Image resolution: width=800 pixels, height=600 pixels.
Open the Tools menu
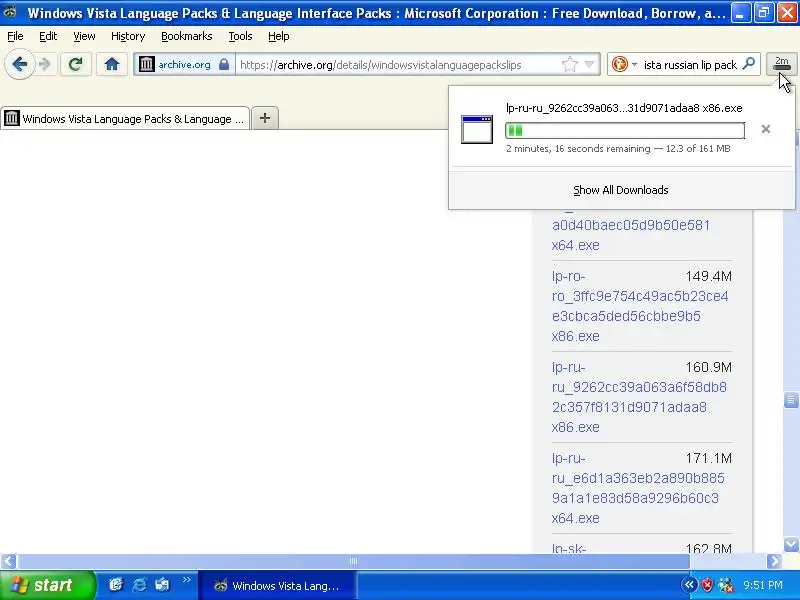[x=240, y=36]
